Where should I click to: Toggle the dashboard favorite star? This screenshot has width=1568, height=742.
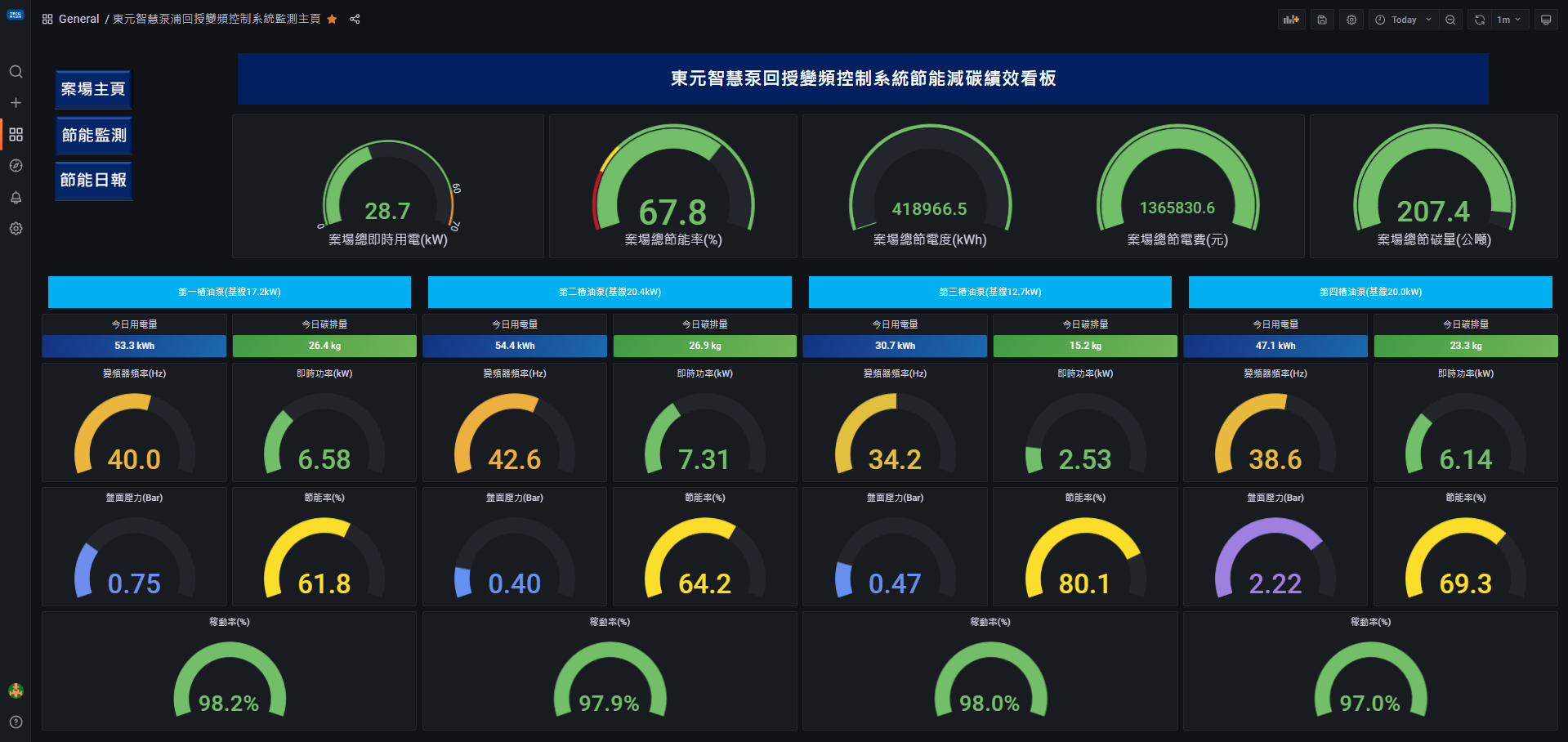[x=332, y=19]
